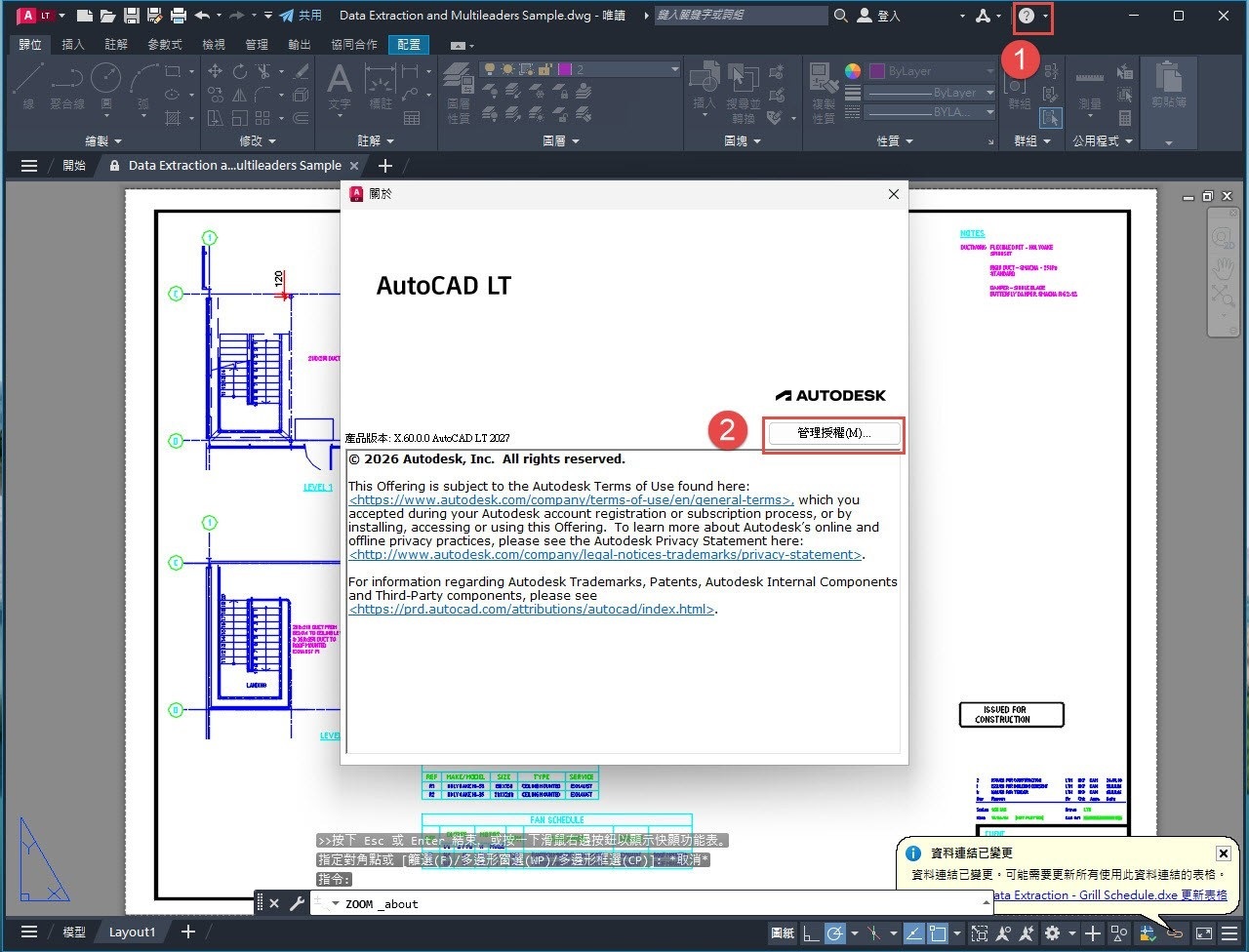The image size is (1249, 952).
Task: Click the ByLayer object color swatch
Action: click(876, 71)
